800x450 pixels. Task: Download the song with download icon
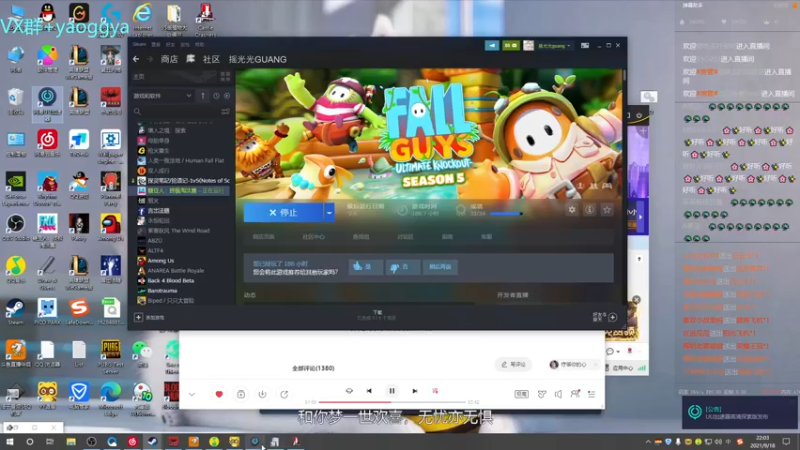coord(262,394)
